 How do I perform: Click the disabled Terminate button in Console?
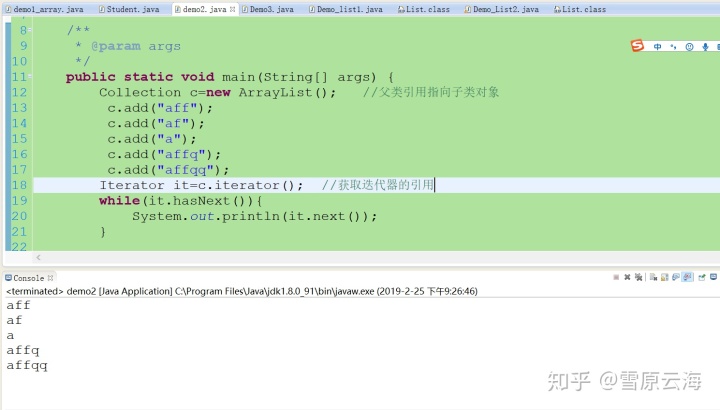(x=616, y=277)
